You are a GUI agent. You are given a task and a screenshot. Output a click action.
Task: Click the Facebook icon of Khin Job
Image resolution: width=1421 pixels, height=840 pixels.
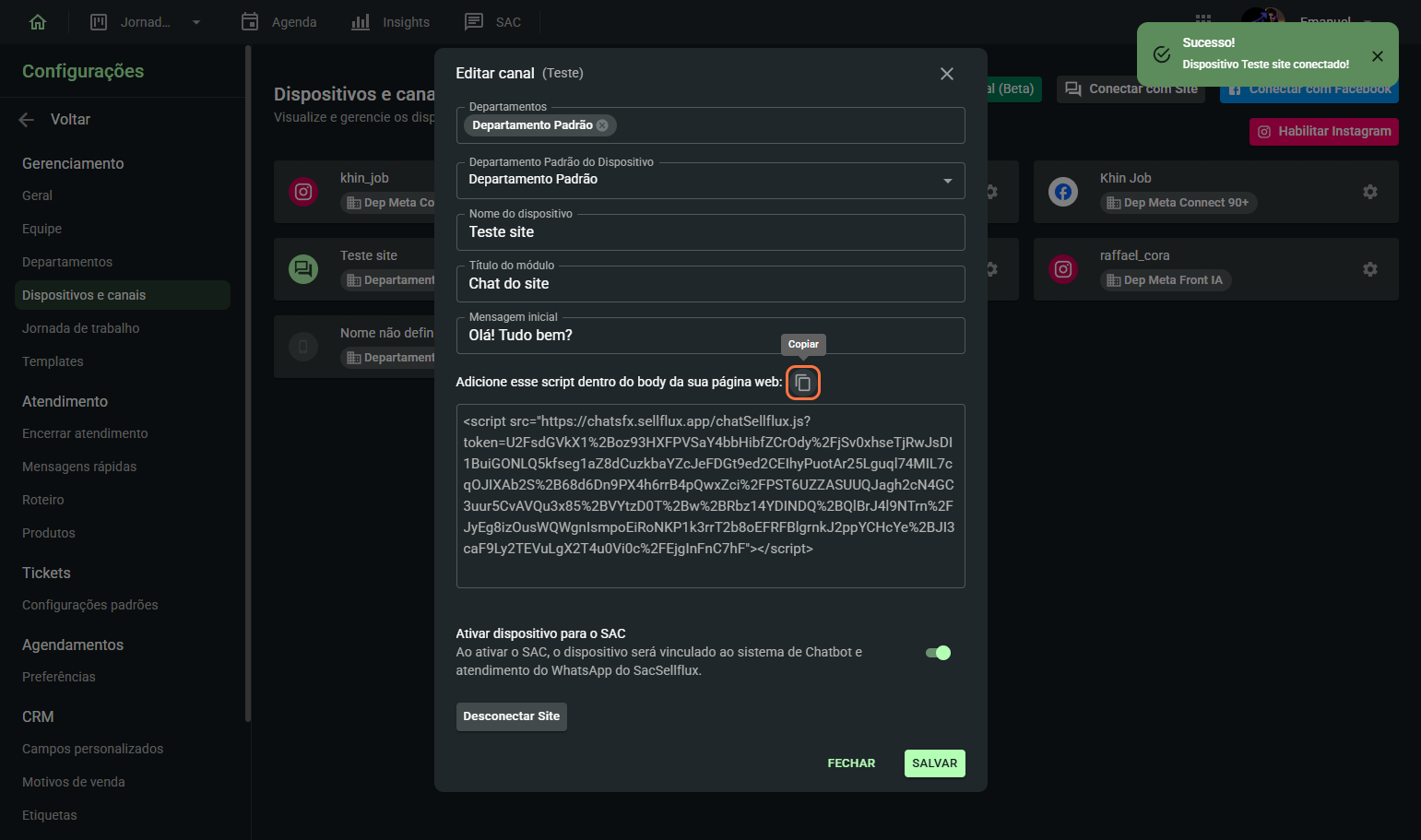pyautogui.click(x=1063, y=192)
